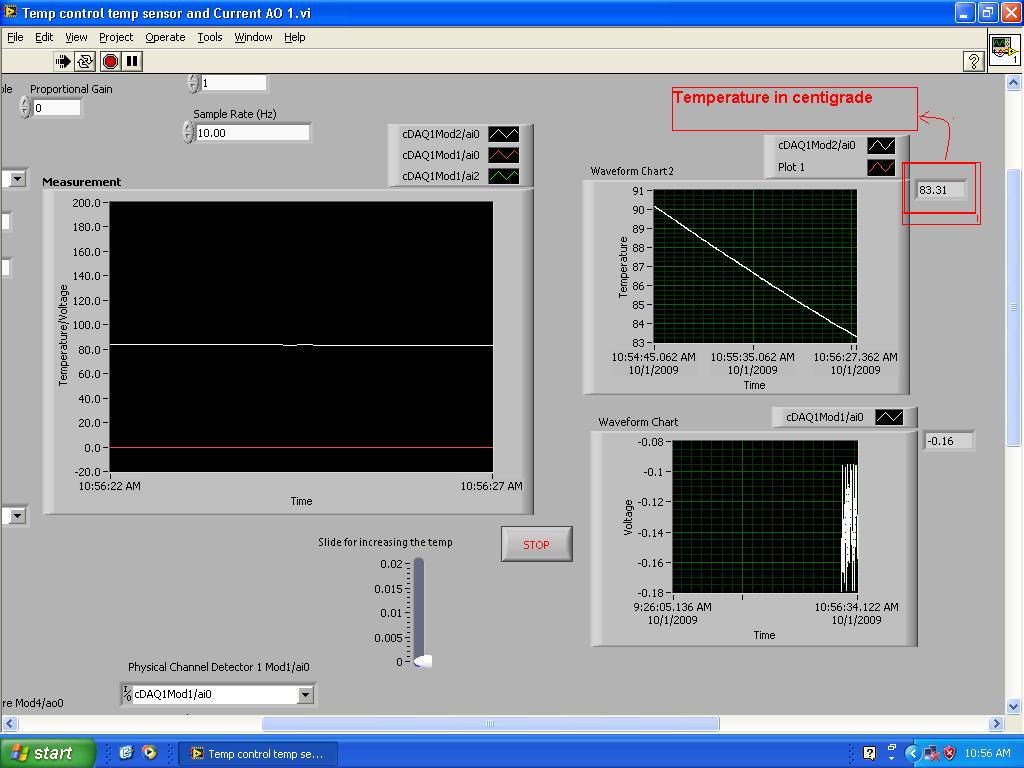
Task: Expand the partially hidden dropdown left of Measurement
Action: pos(17,179)
